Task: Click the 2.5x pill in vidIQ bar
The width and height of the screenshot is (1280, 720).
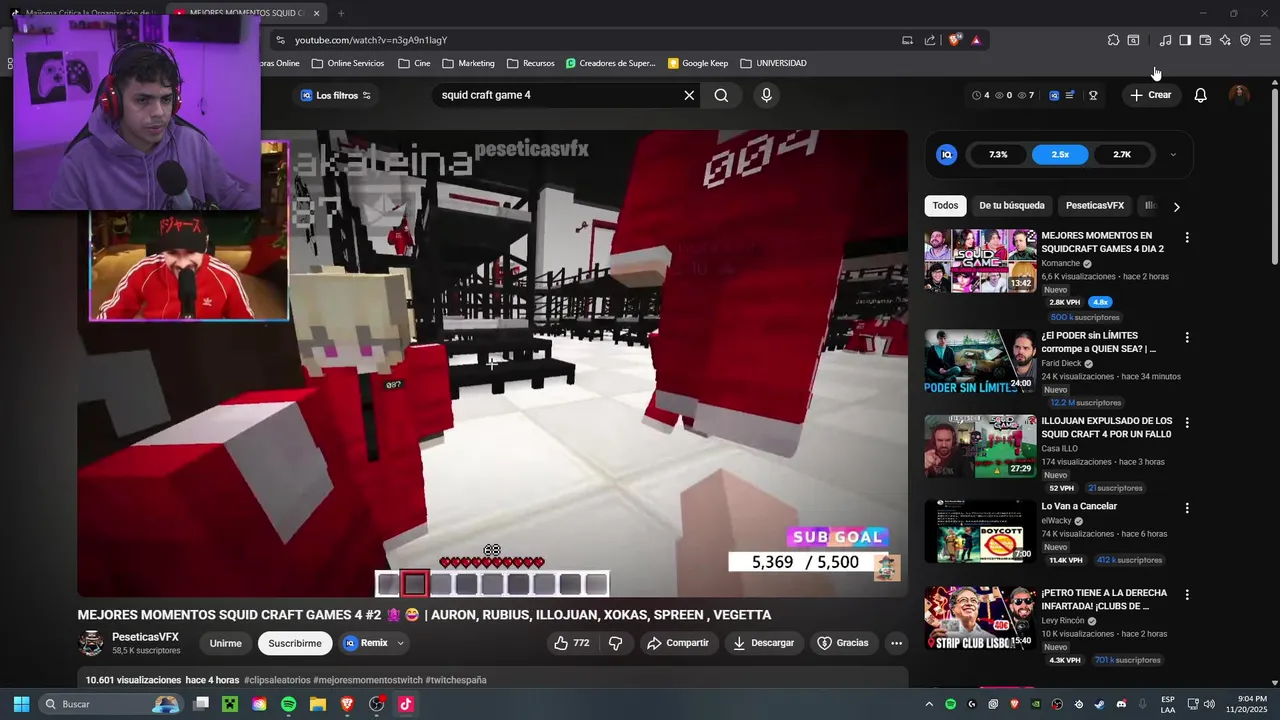Action: tap(1060, 155)
